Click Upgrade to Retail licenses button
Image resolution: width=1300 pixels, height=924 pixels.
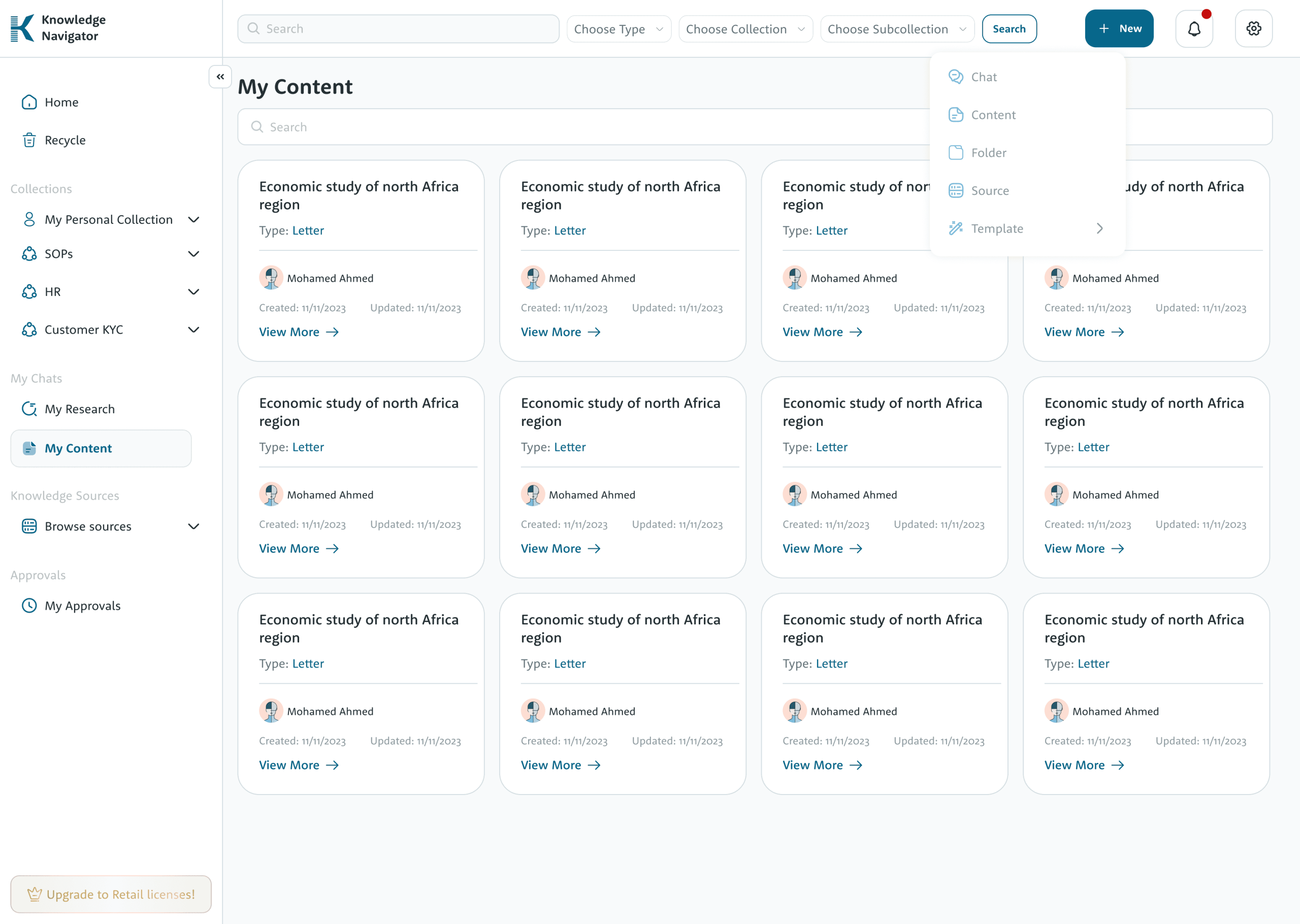(x=111, y=894)
